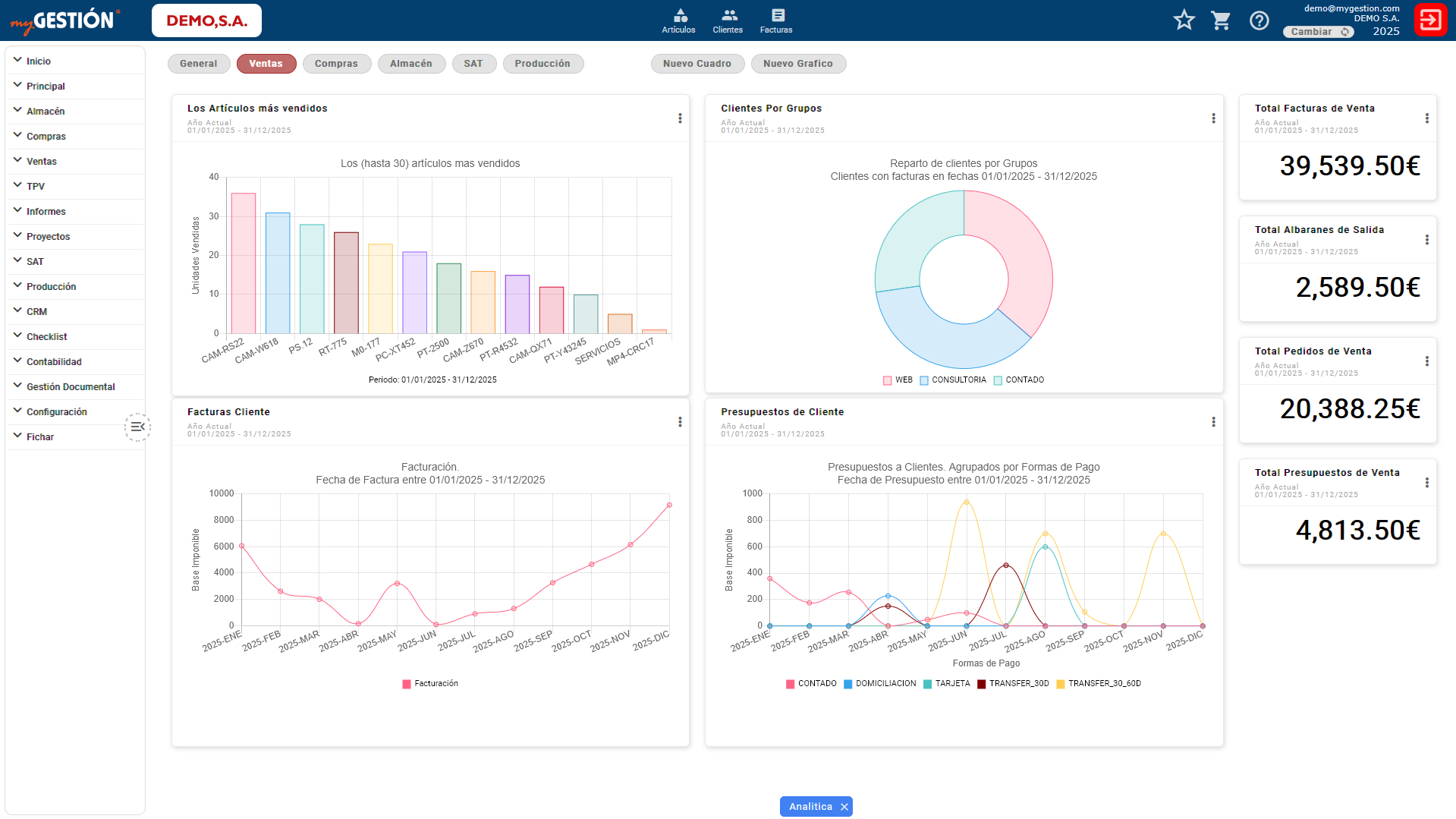Switch to the Producción dashboard tab
Viewport: 1456px width, 819px height.
542,64
